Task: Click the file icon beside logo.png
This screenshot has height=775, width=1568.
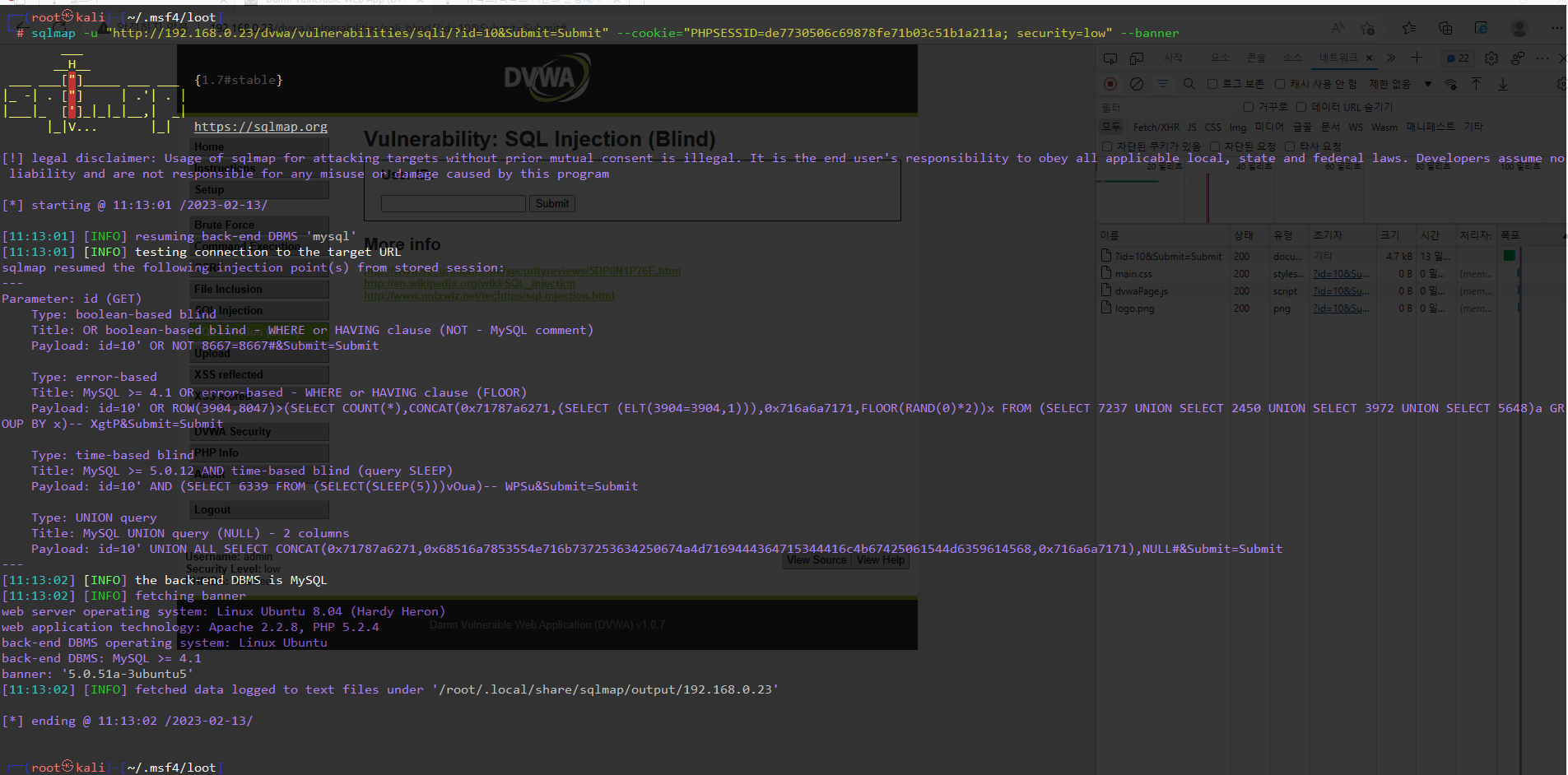Action: (1107, 308)
